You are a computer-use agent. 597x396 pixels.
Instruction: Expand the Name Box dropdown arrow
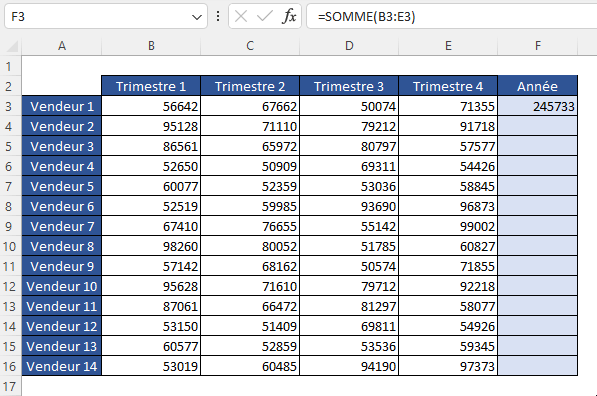(196, 17)
